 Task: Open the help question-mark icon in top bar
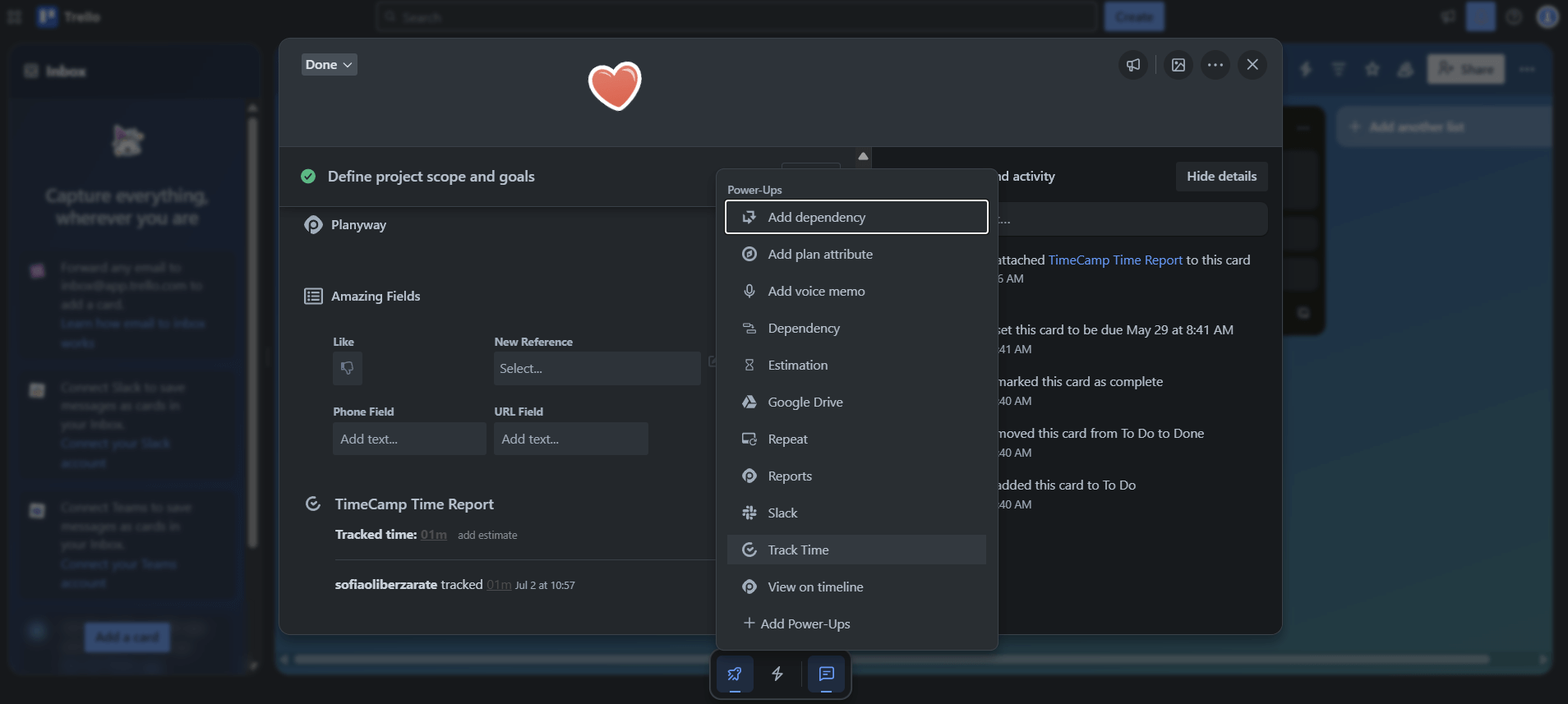click(x=1514, y=16)
